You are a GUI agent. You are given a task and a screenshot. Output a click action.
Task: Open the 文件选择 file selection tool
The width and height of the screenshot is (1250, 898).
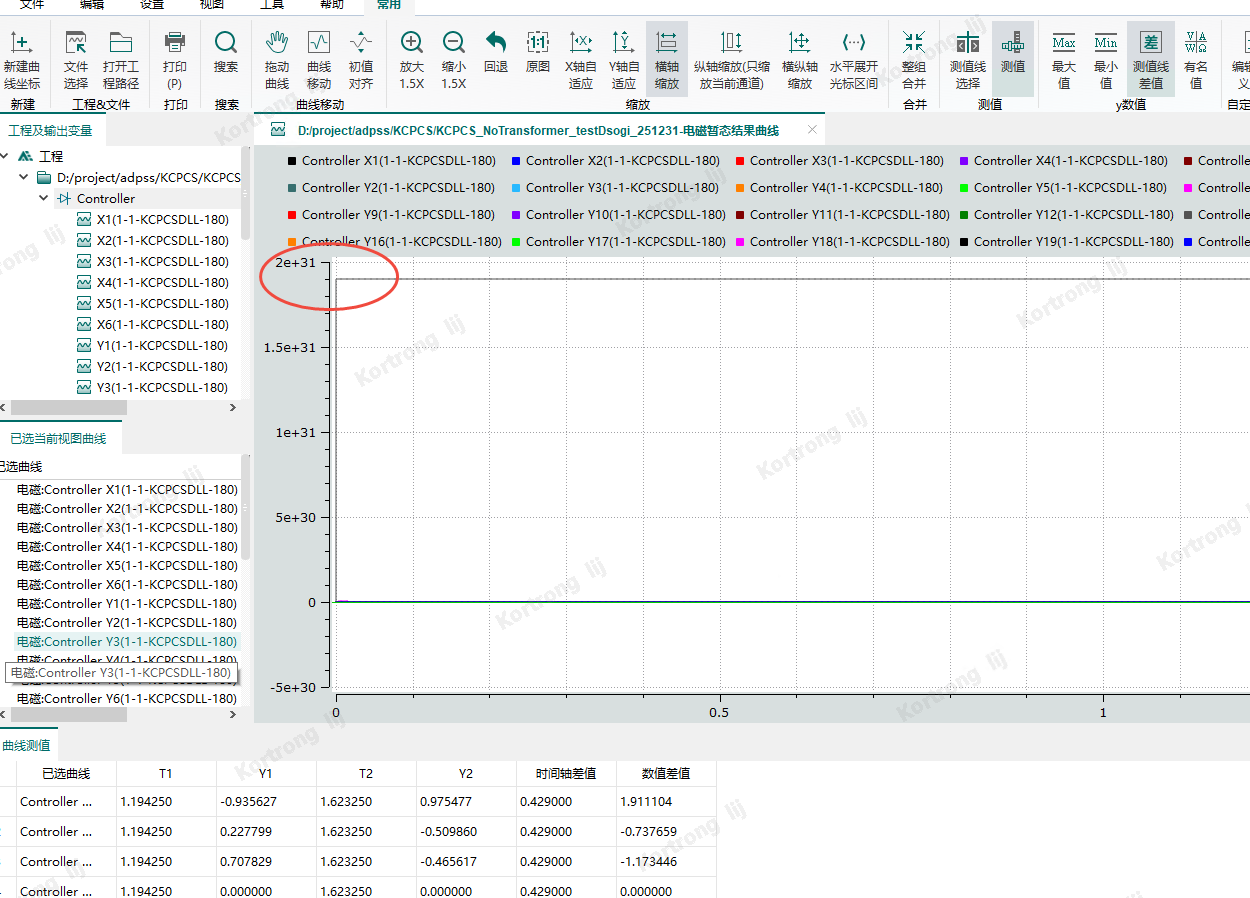coord(76,43)
